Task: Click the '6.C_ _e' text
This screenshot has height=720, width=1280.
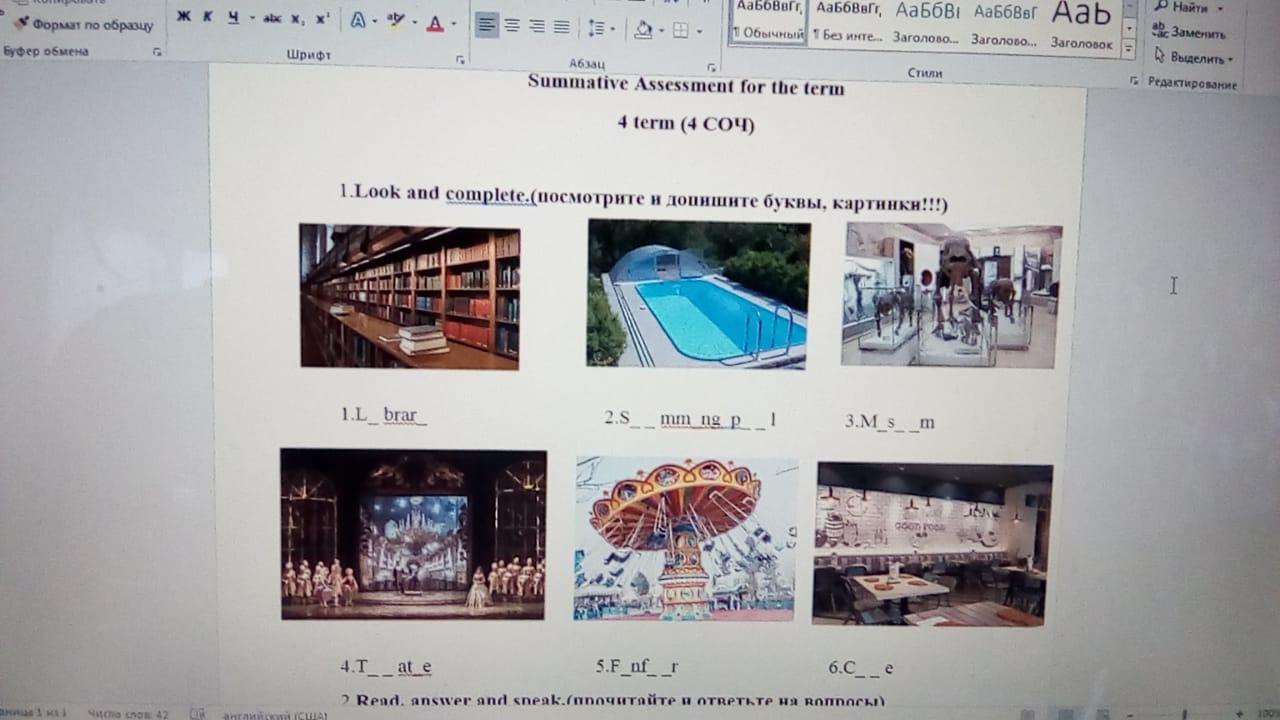Action: (861, 668)
